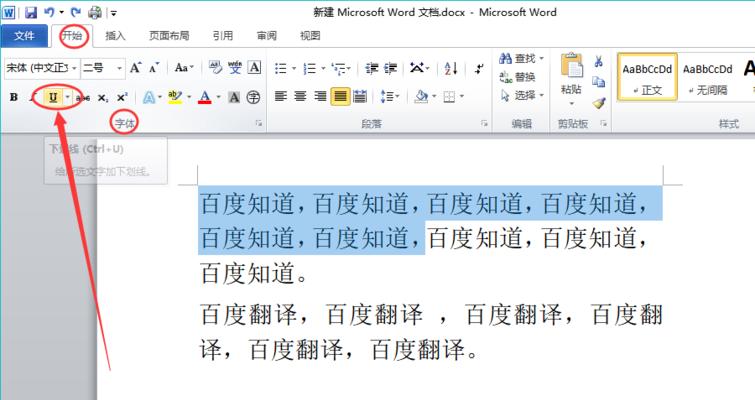Click the large 粘贴 paste button
The image size is (755, 400).
tap(572, 73)
